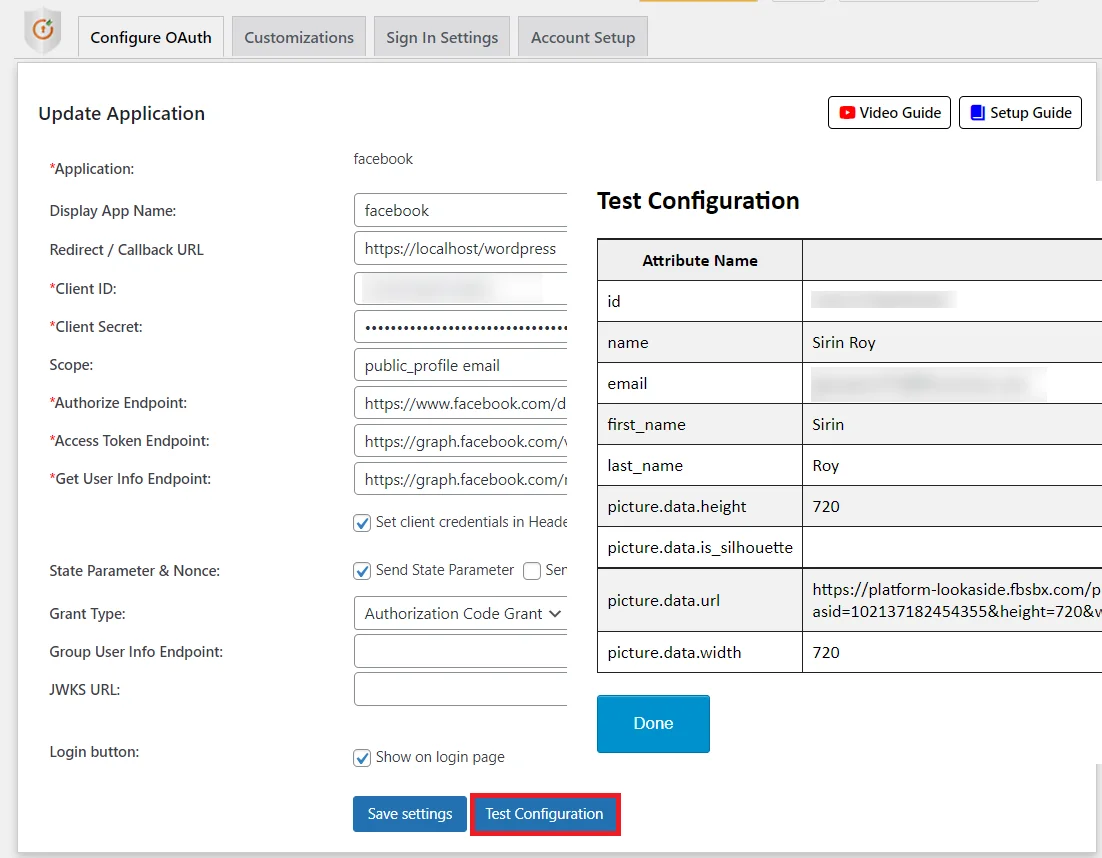1102x858 pixels.
Task: Uncheck Send State Parameter checkbox
Action: click(362, 571)
